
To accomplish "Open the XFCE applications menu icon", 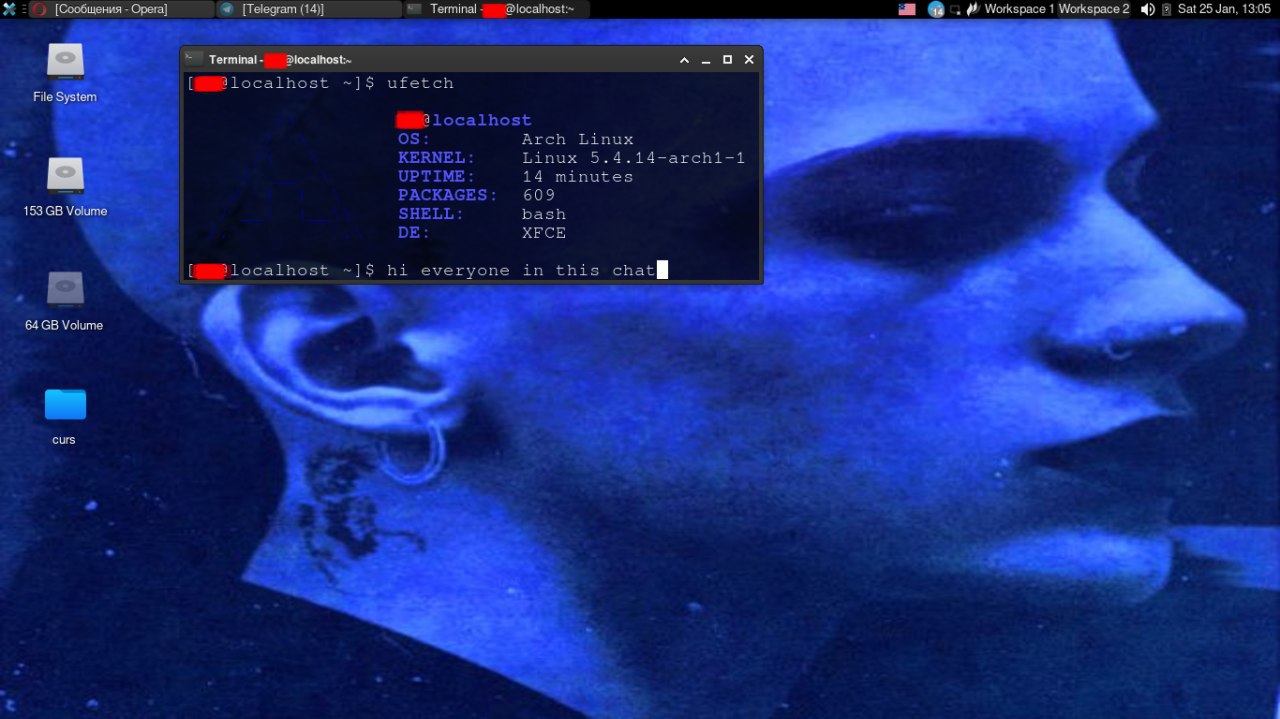I will [10, 9].
